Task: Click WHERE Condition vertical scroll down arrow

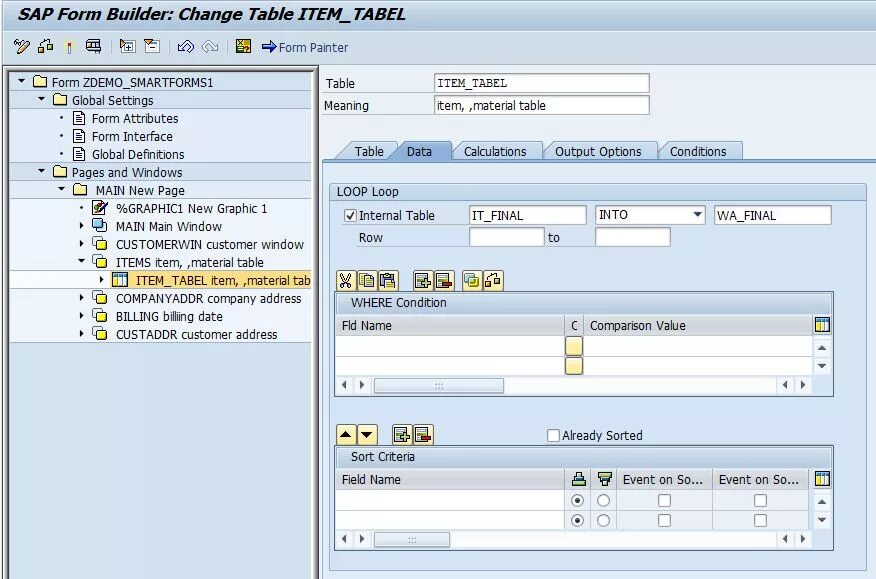Action: click(822, 366)
